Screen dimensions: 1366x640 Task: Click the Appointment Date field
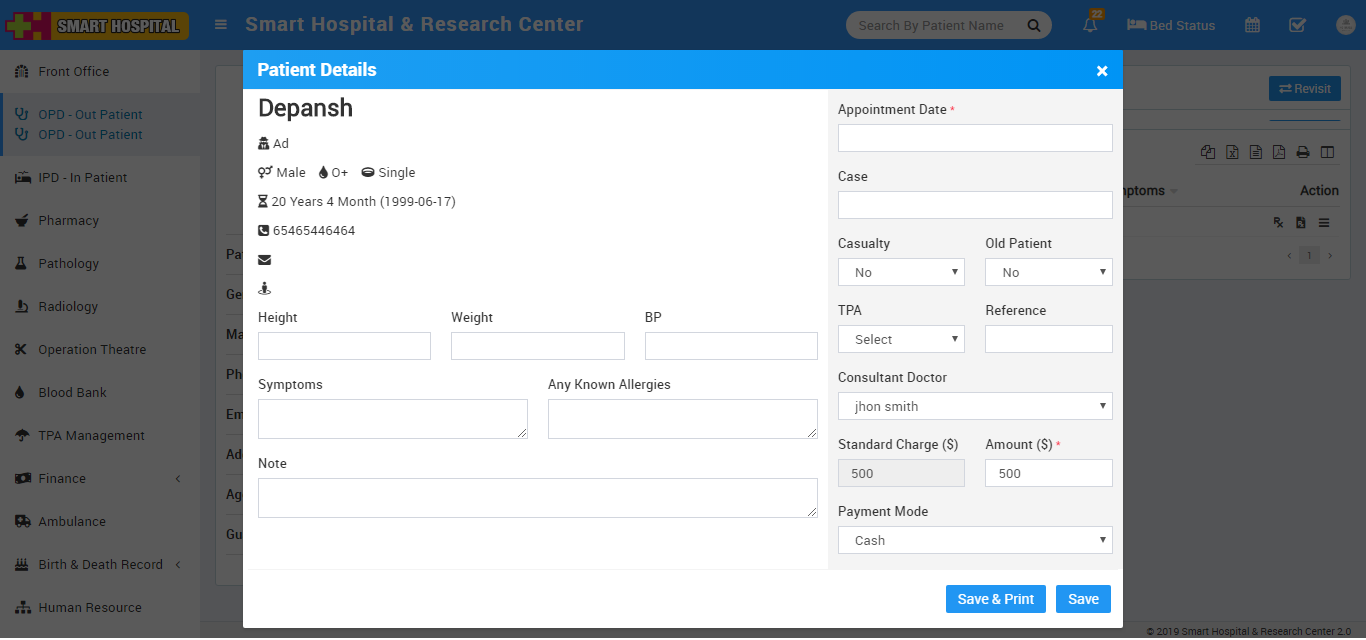click(x=975, y=138)
